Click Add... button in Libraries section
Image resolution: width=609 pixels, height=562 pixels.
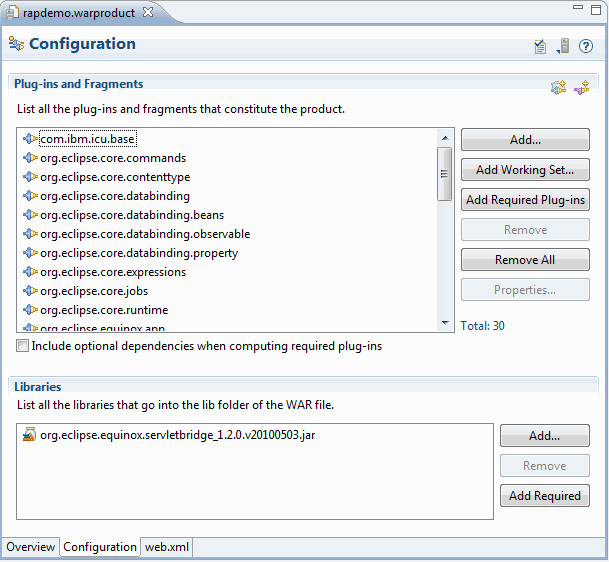coord(545,436)
